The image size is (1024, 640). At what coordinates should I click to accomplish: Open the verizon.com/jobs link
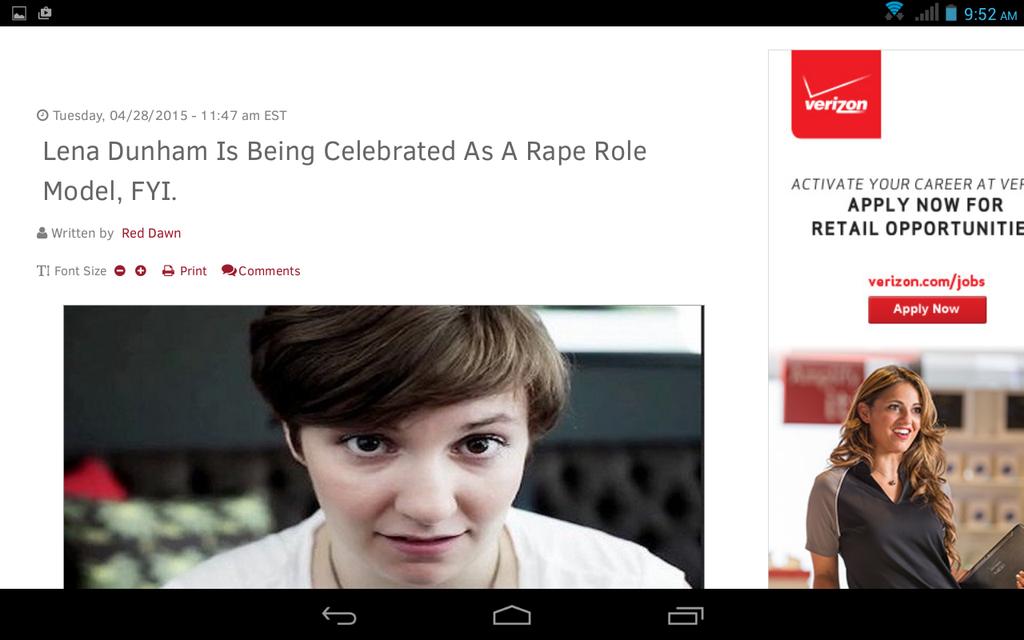926,281
